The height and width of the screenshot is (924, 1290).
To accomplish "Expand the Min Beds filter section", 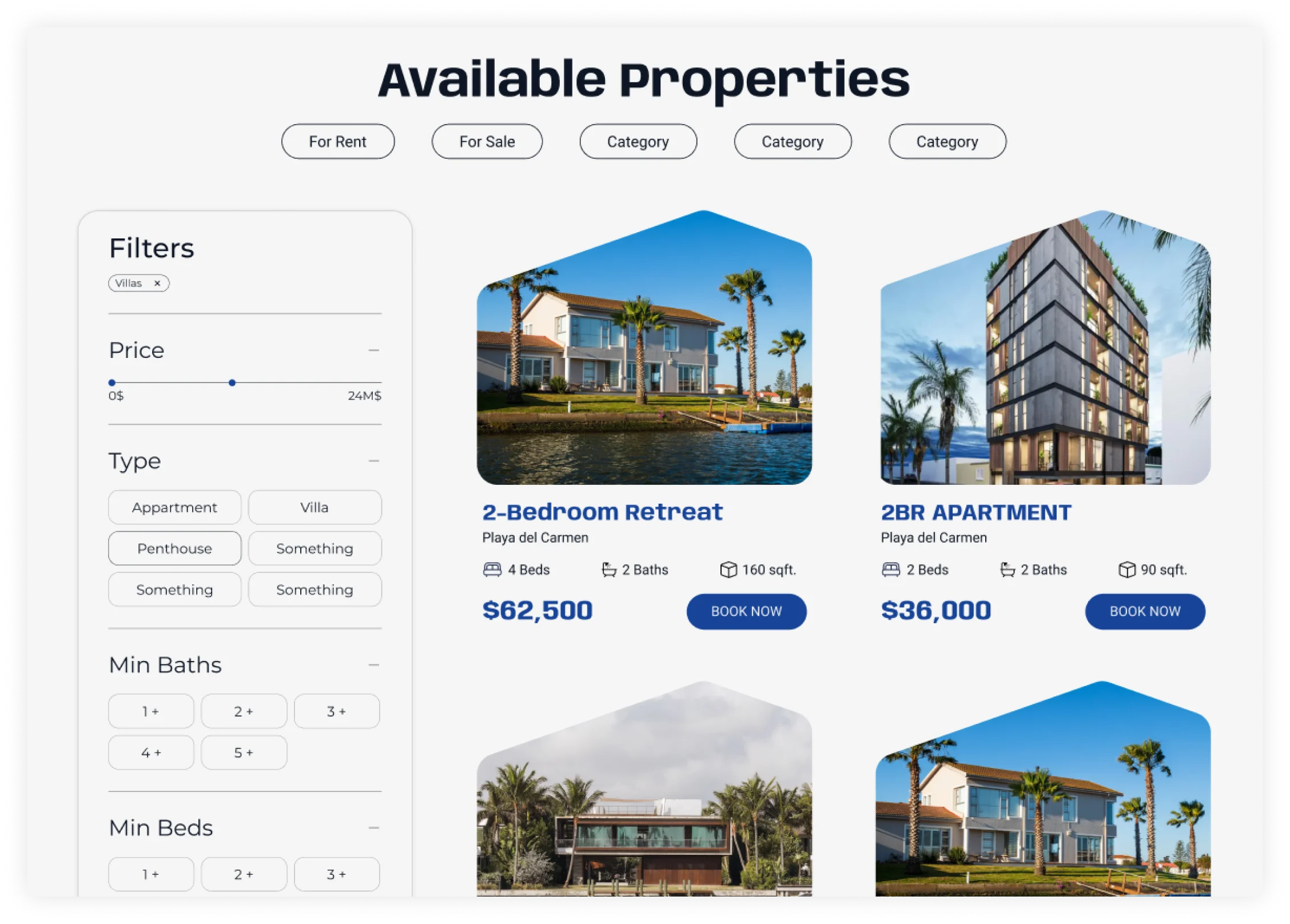I will (x=374, y=828).
